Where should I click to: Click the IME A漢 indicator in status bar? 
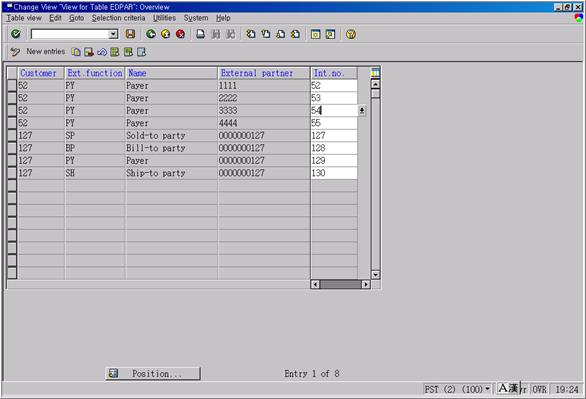[x=509, y=389]
